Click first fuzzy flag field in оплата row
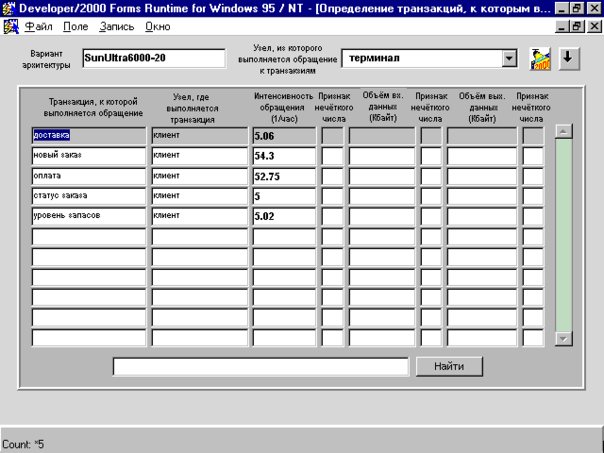Viewport: 604px width, 453px height. coord(332,176)
